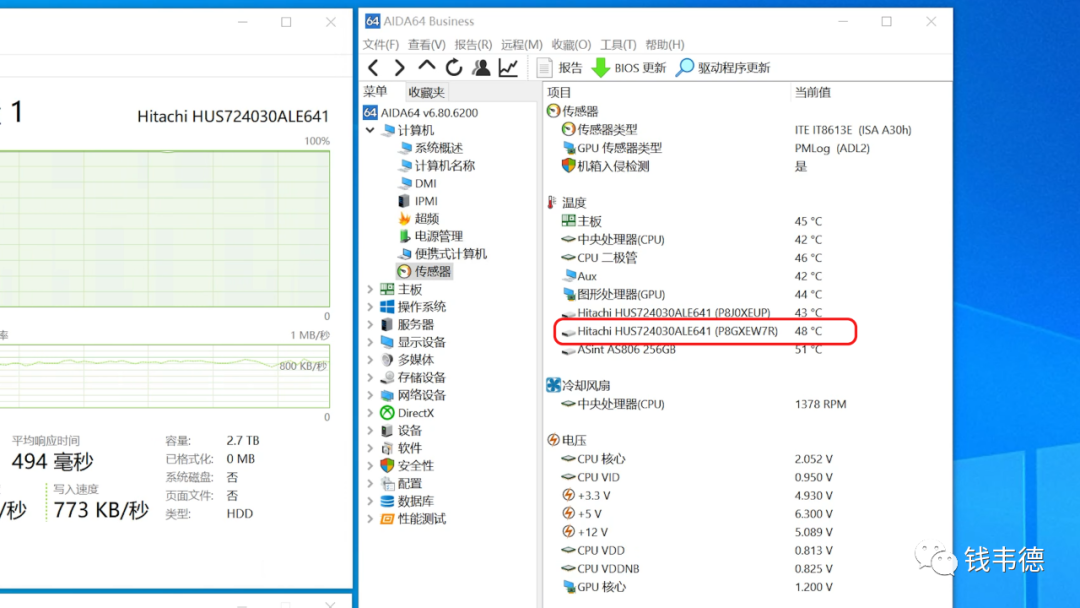The image size is (1080, 608).
Task: Select the DMI tree item
Action: click(x=417, y=183)
